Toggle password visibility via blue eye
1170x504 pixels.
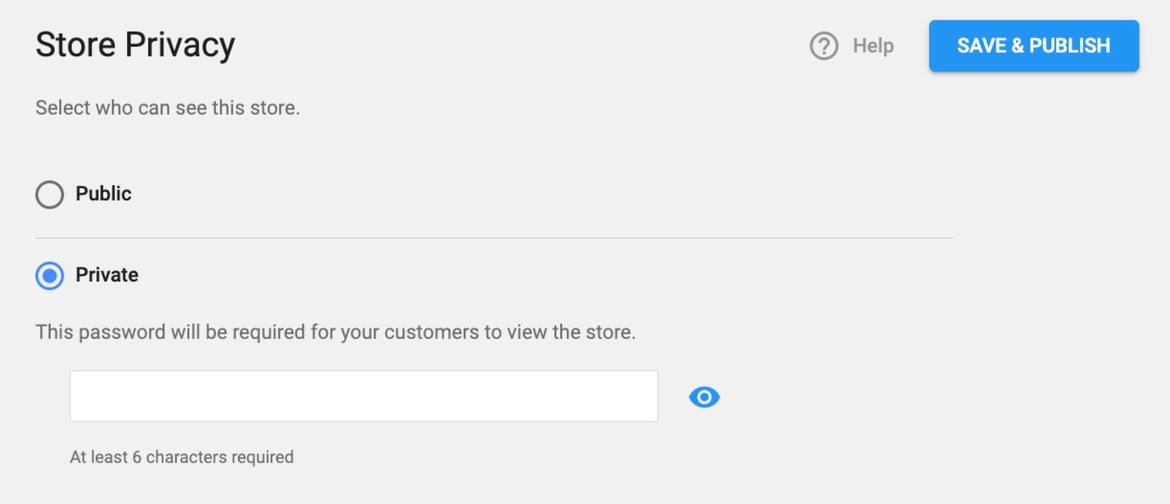[x=704, y=397]
